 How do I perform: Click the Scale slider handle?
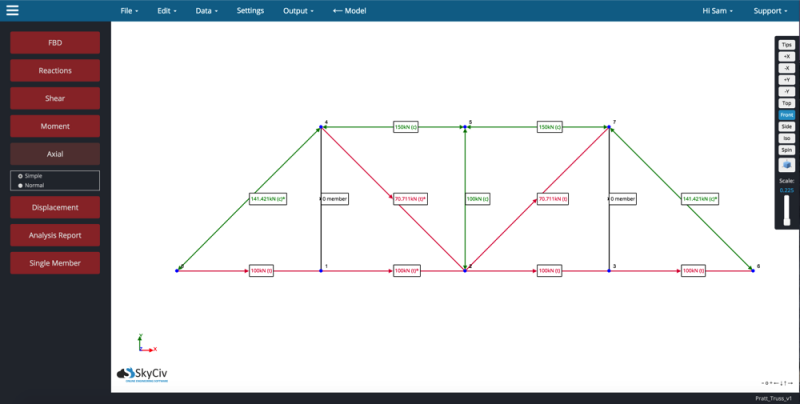tap(787, 221)
